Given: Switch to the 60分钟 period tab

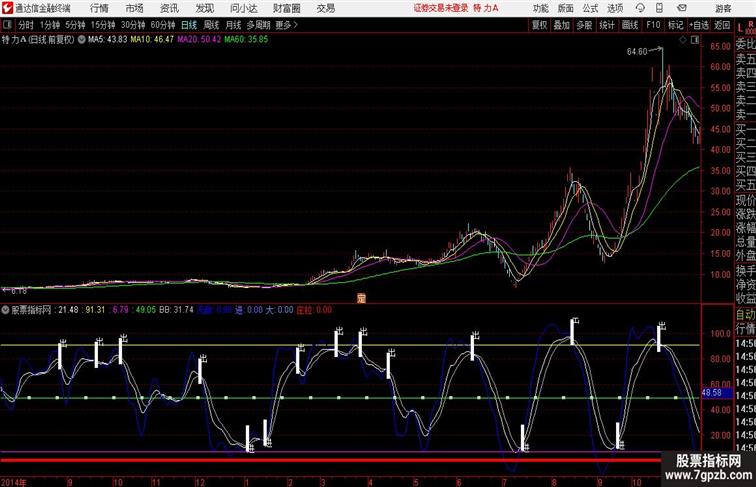Looking at the screenshot, I should (162, 25).
